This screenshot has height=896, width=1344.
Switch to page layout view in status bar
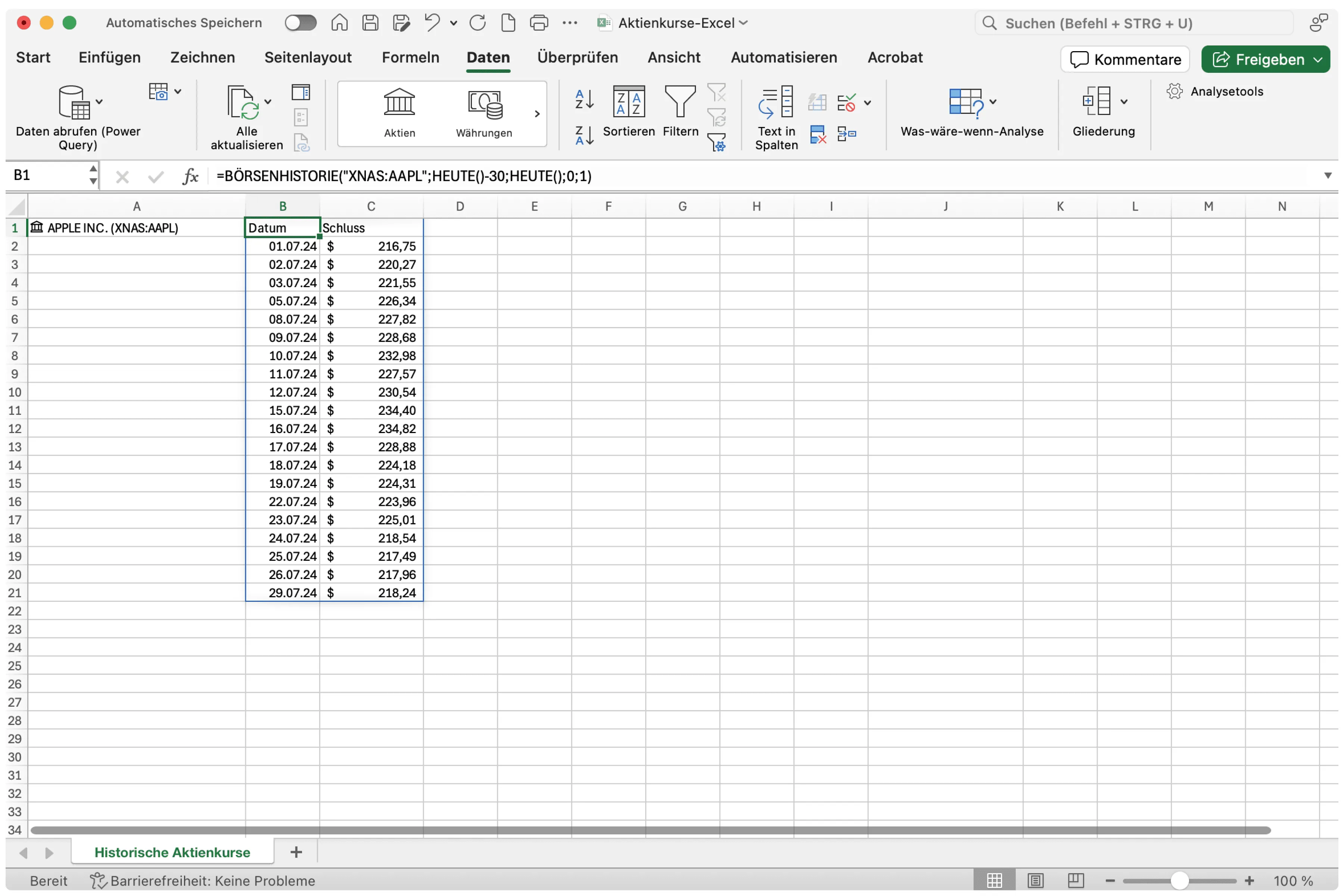[x=1035, y=881]
